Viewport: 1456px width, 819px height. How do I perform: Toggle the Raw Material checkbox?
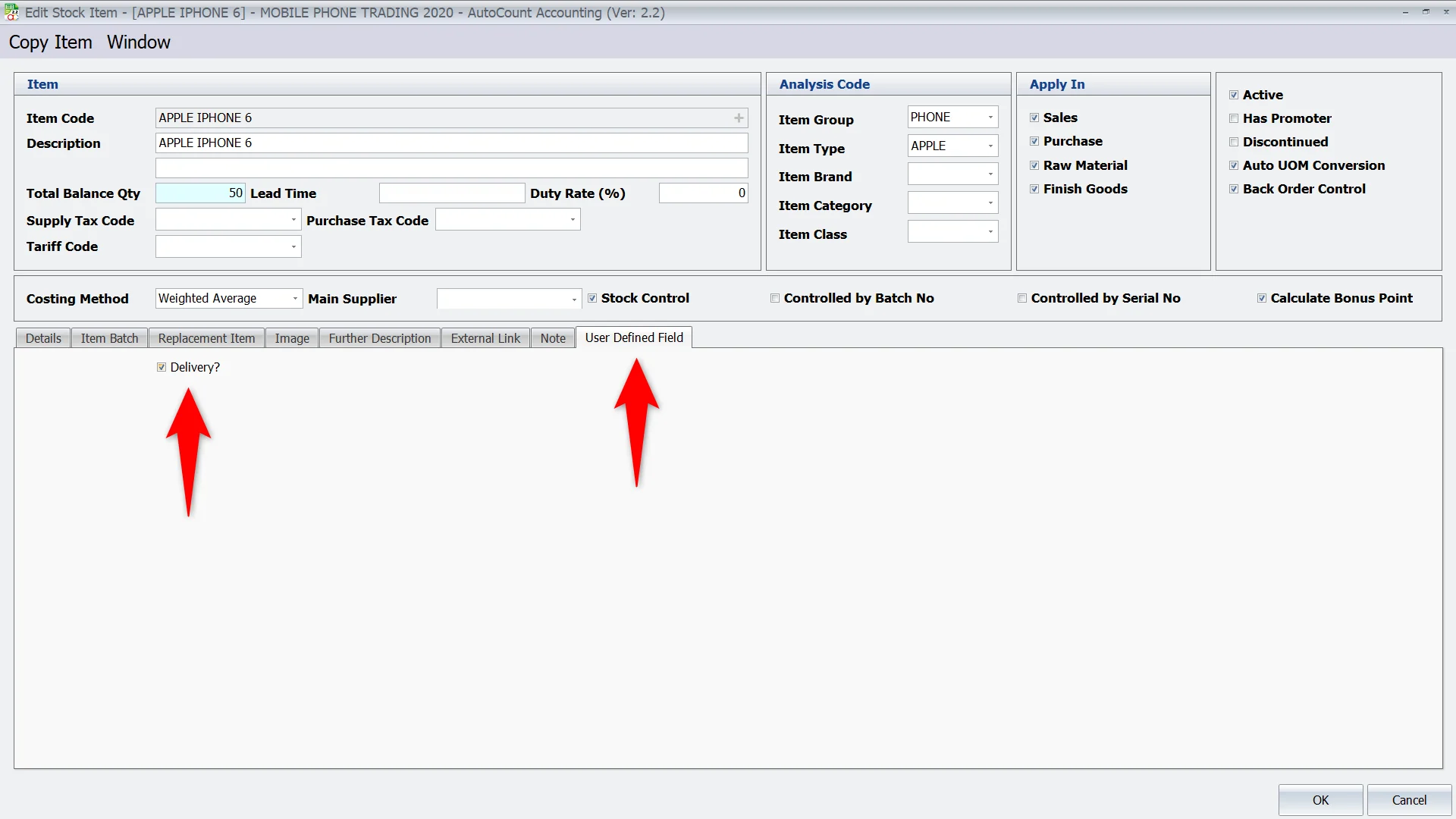pos(1034,165)
